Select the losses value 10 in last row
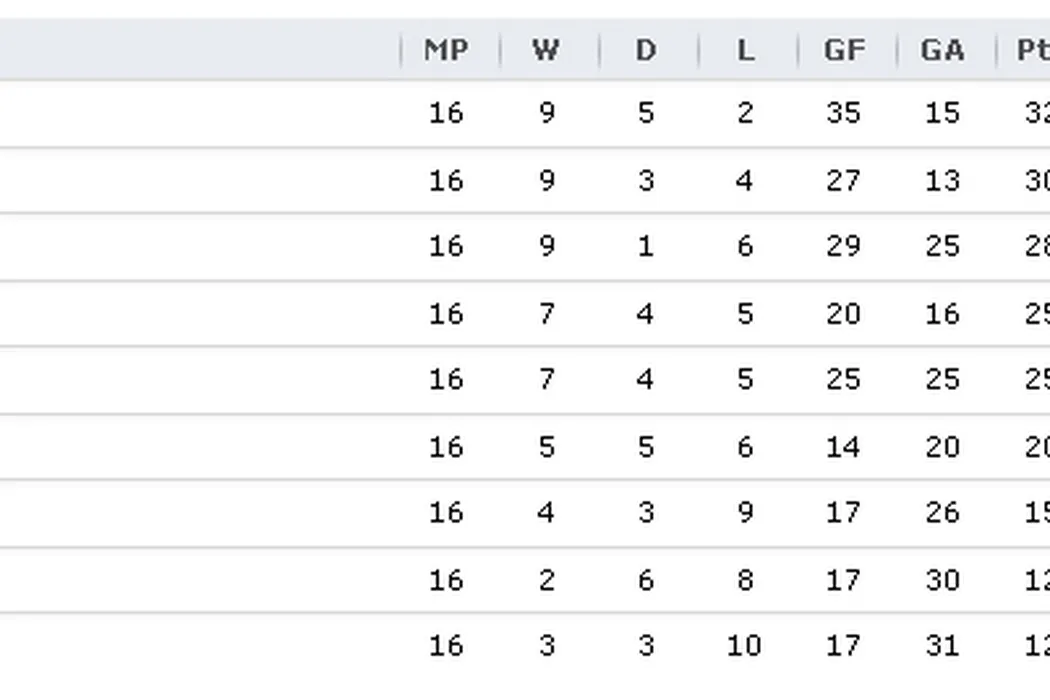 (x=745, y=646)
